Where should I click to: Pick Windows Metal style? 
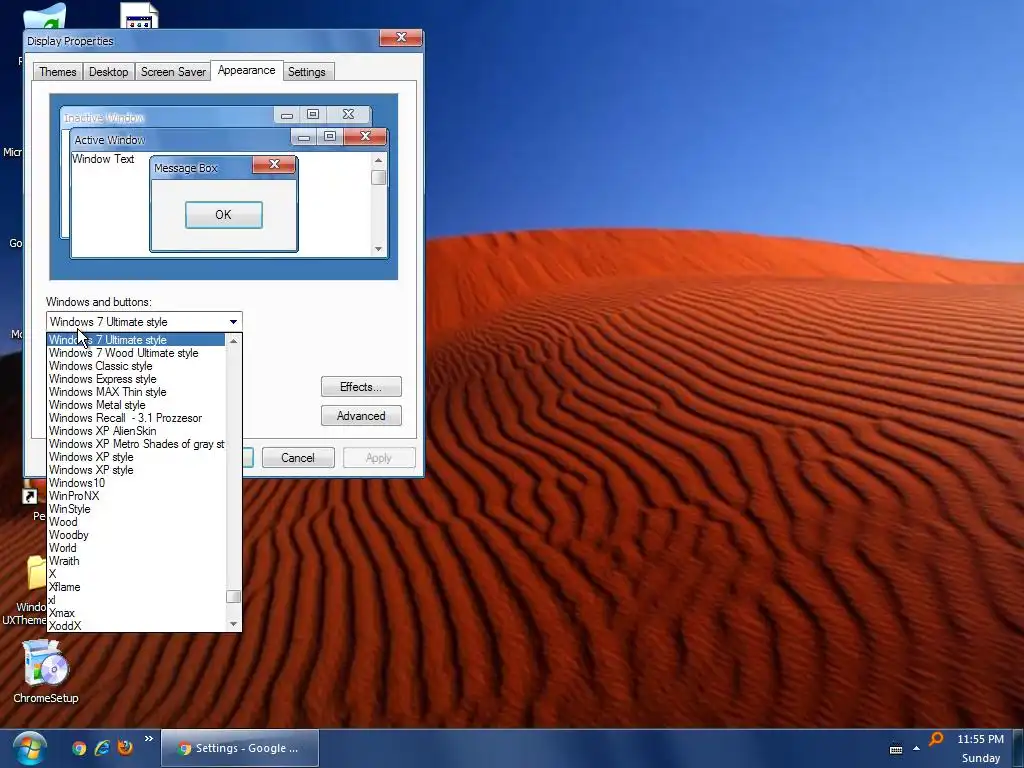click(136, 405)
